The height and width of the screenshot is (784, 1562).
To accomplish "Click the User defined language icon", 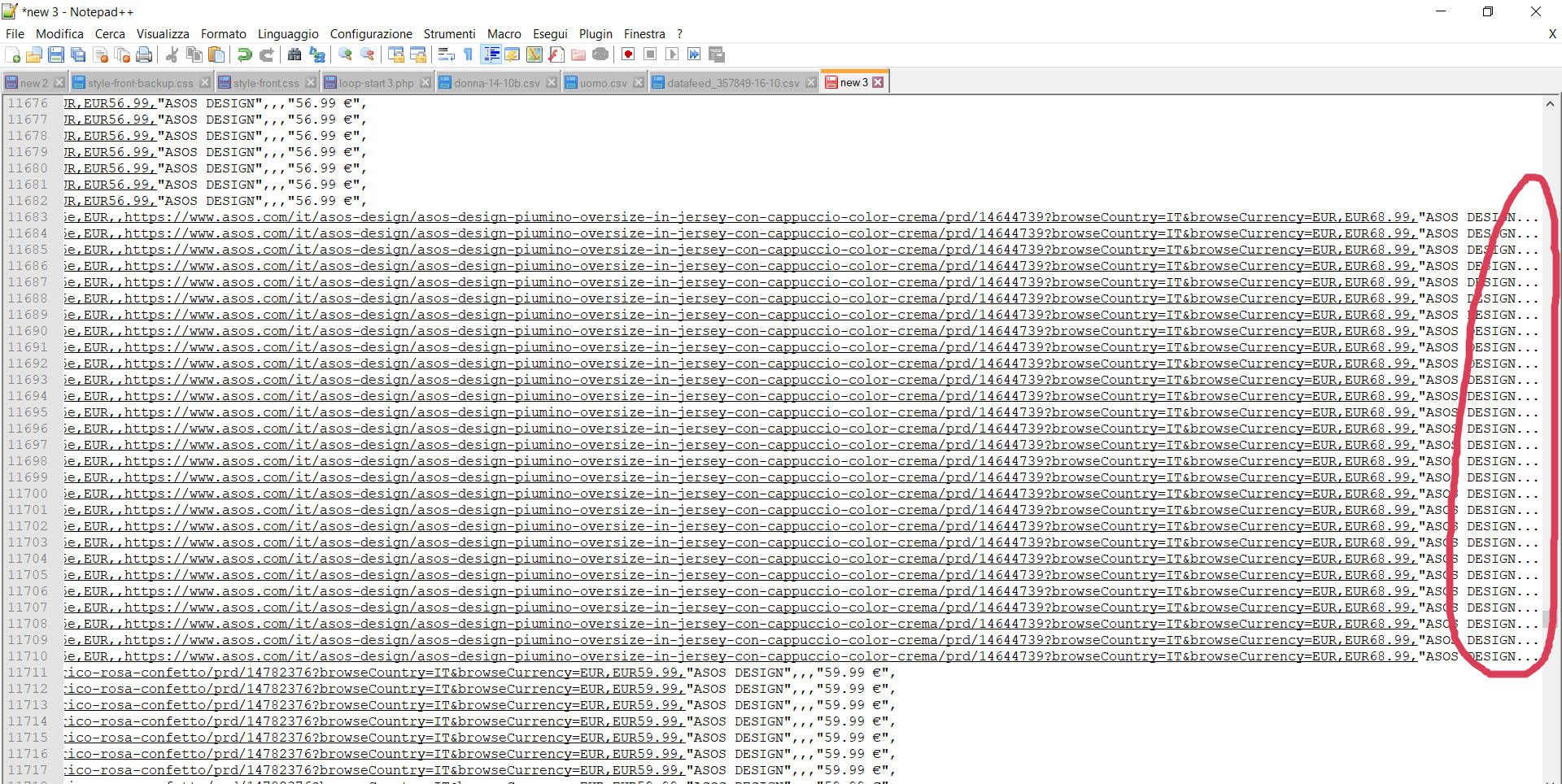I will click(x=512, y=54).
